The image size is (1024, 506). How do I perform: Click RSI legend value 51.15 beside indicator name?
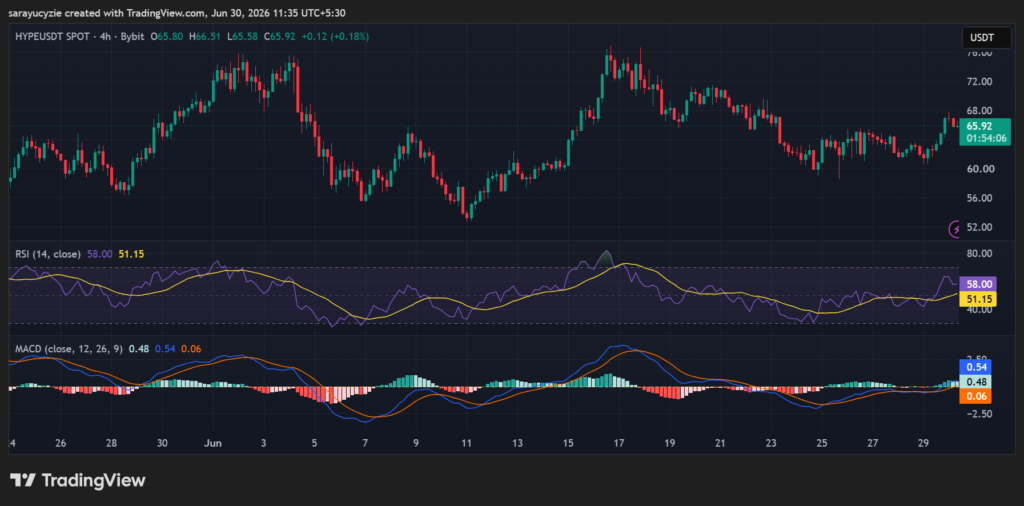130,254
